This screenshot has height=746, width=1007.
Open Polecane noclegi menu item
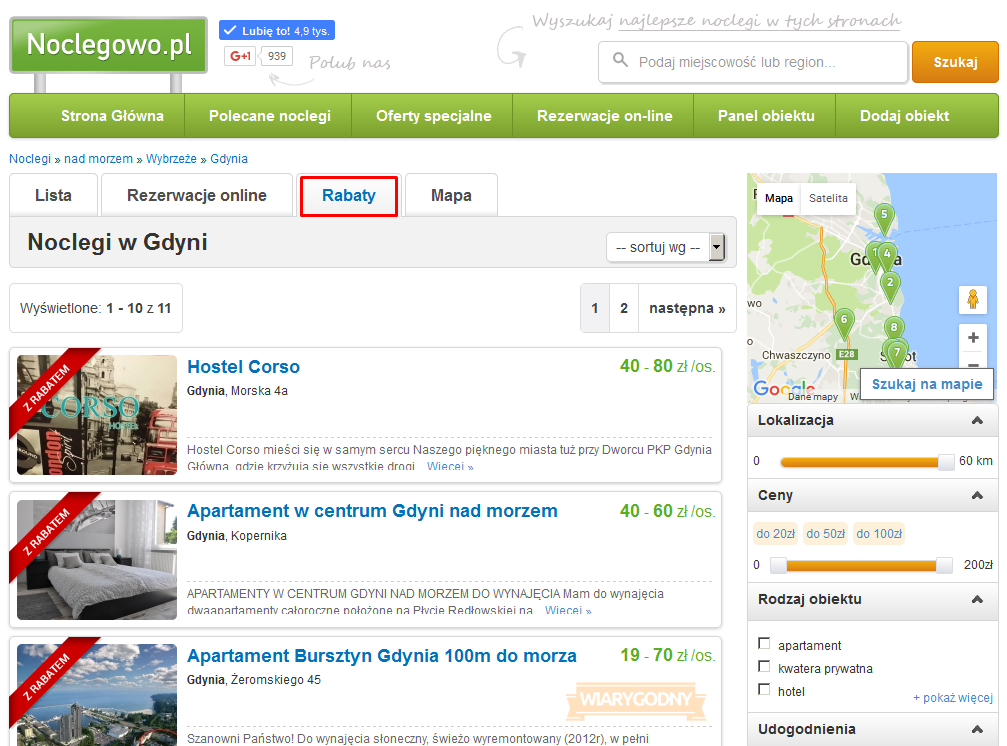click(x=270, y=116)
